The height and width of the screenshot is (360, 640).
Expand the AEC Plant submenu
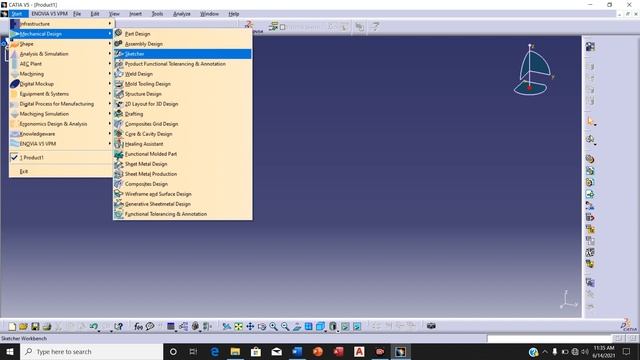[x=61, y=64]
